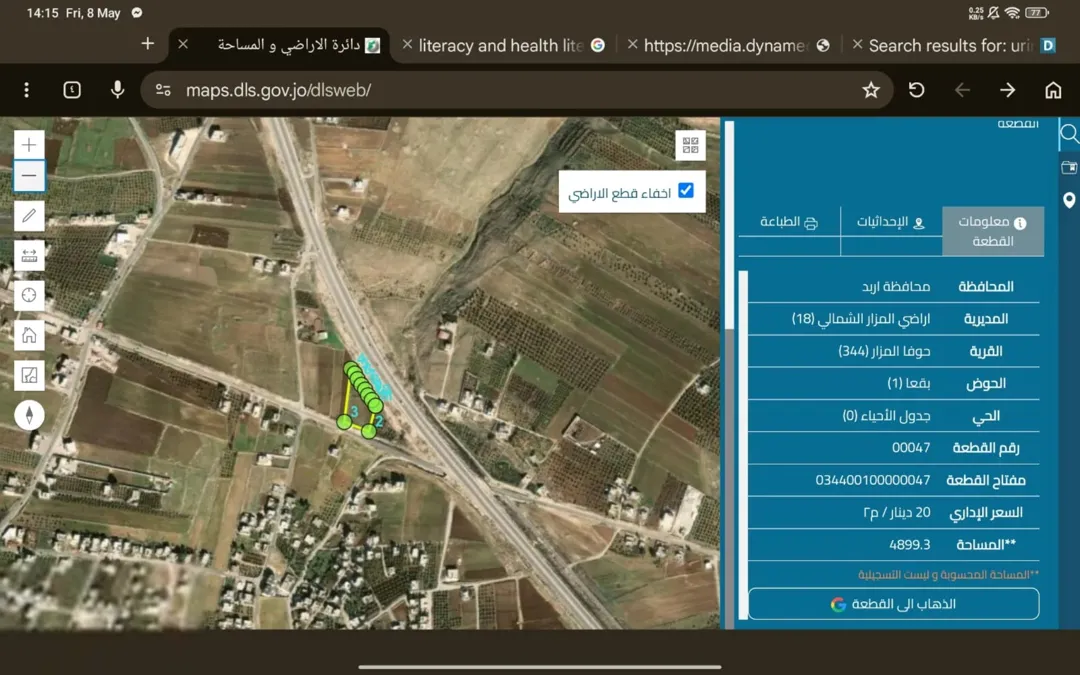1080x675 pixels.
Task: Switch to the الإحداثيات tab
Action: 891,222
